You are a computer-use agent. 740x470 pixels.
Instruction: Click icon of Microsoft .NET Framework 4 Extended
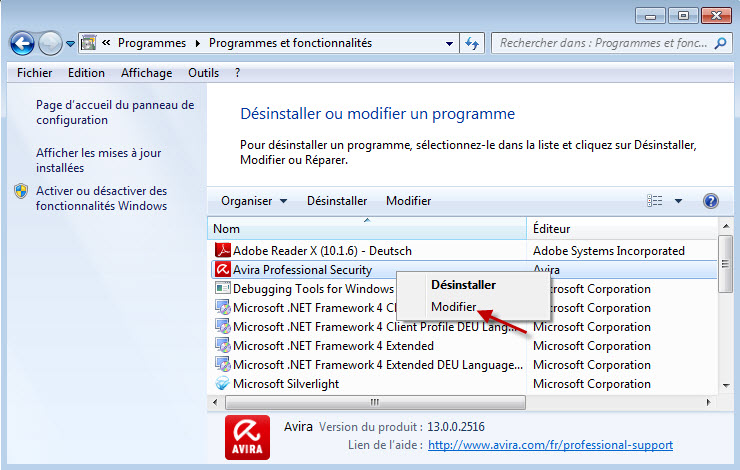click(x=222, y=345)
